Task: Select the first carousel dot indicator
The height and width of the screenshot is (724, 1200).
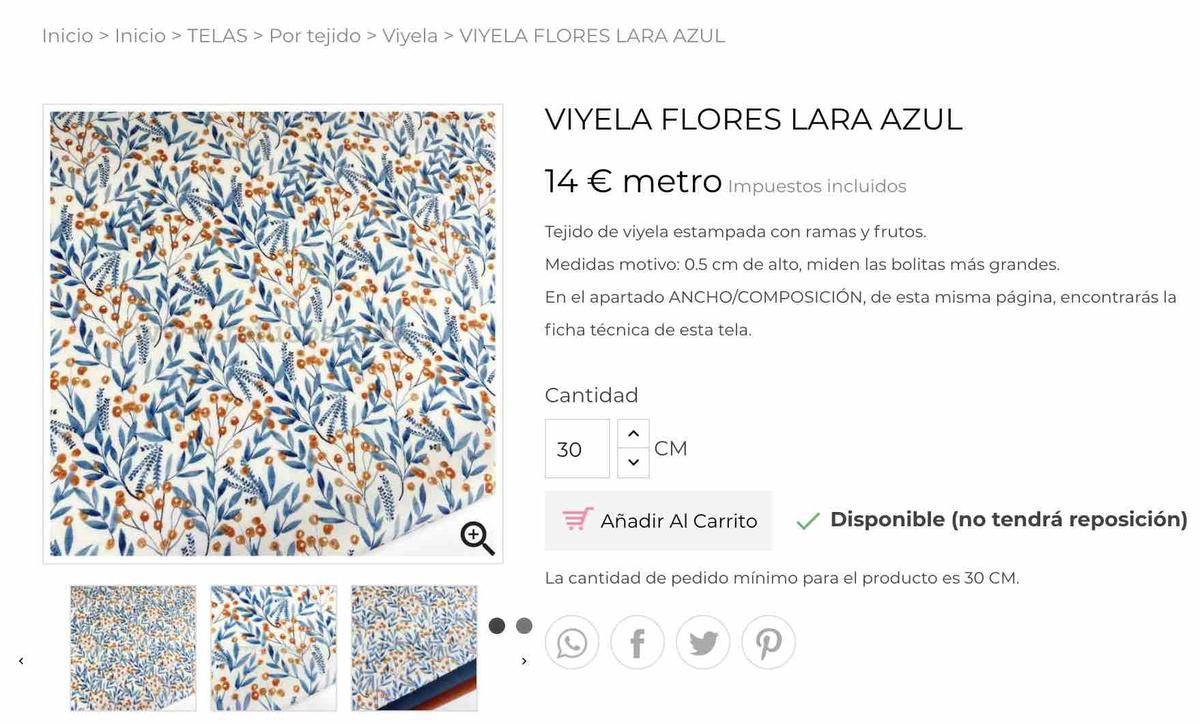Action: (x=497, y=626)
